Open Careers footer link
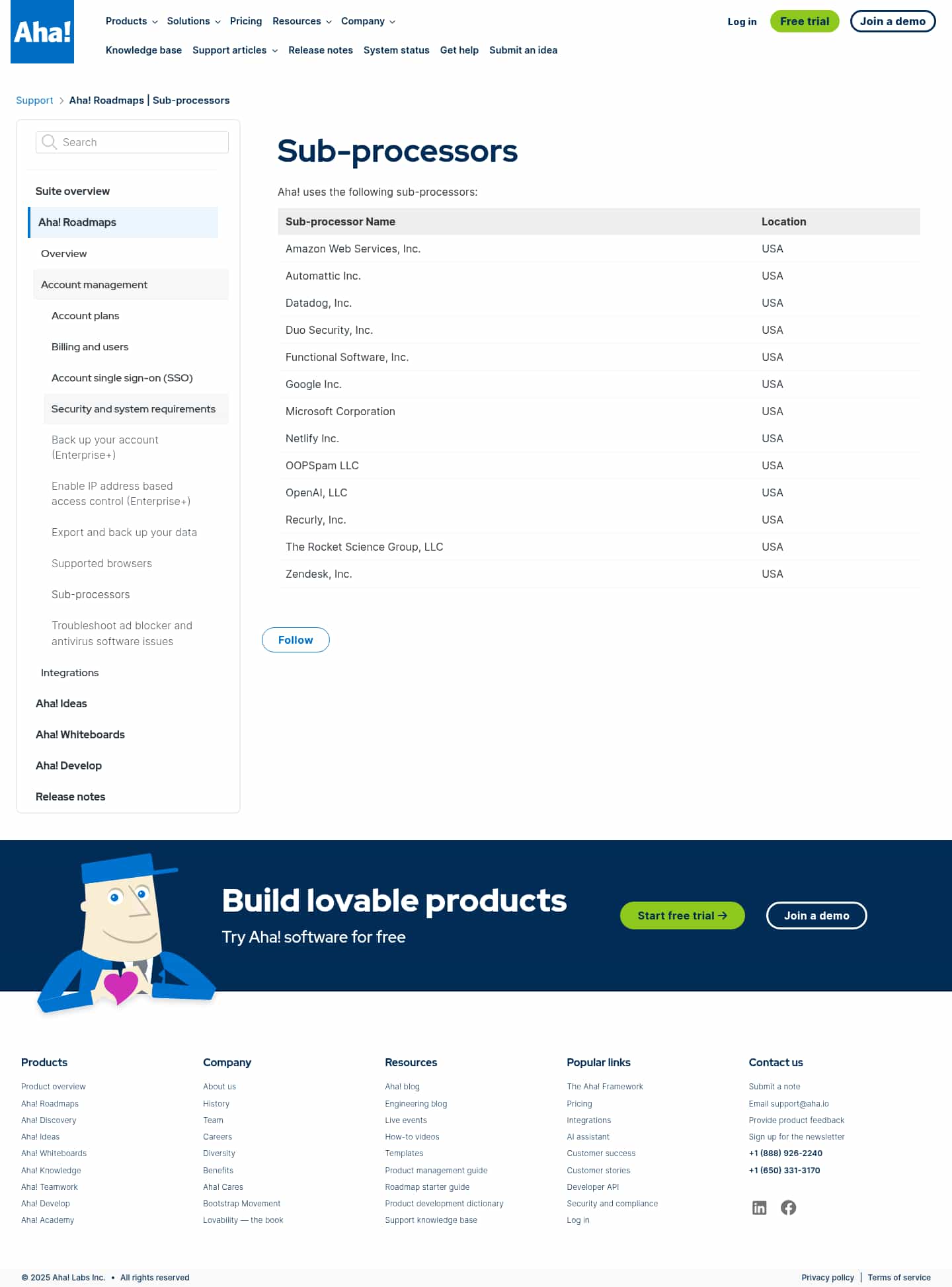952x1287 pixels. (x=218, y=1137)
